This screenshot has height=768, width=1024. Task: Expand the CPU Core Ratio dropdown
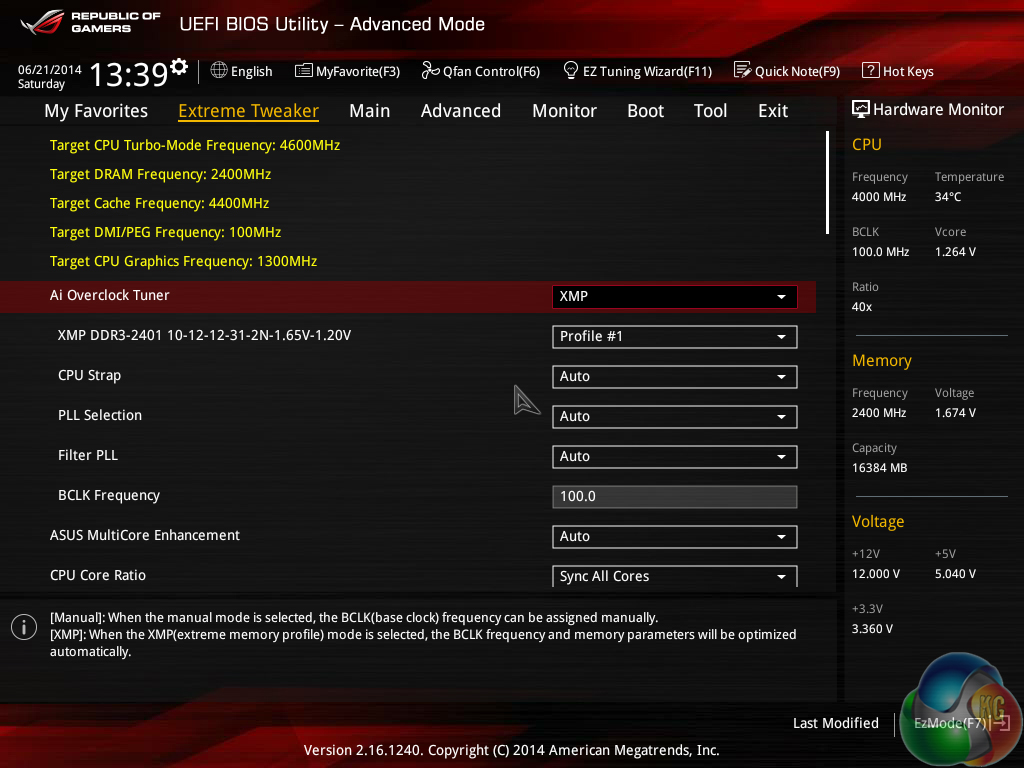click(675, 576)
